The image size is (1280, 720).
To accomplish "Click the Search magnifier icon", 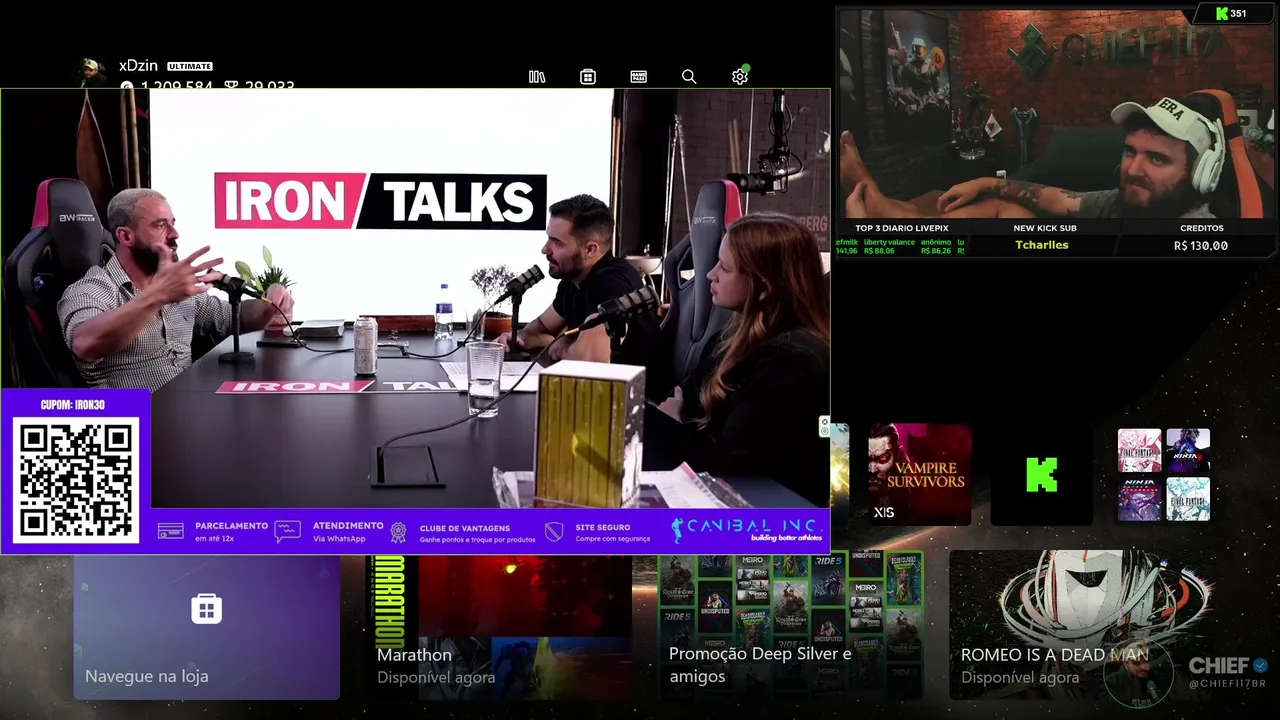I will pos(689,77).
